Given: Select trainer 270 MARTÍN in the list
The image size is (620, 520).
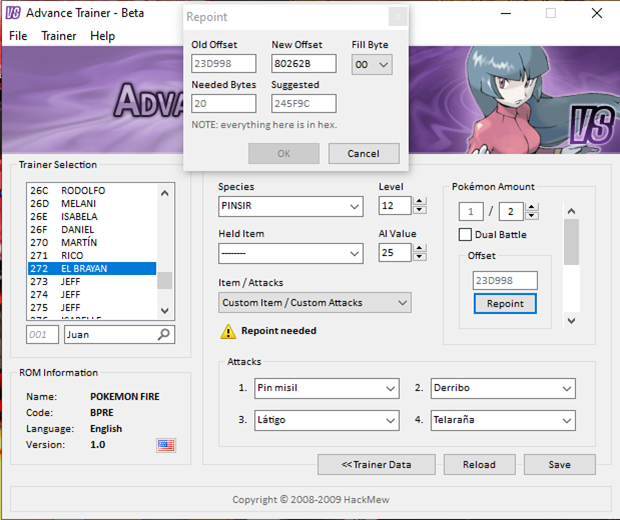Looking at the screenshot, I should tap(90, 242).
